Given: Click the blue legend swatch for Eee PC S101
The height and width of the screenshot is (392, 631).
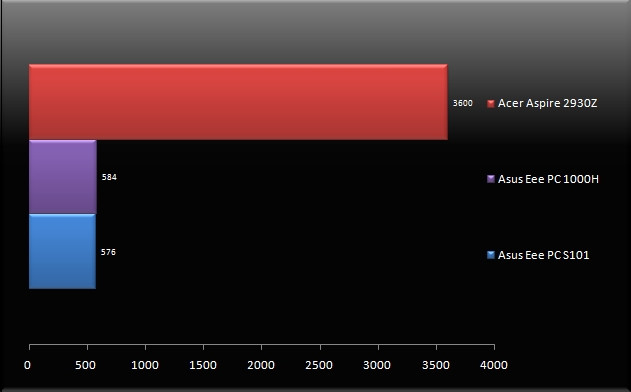Looking at the screenshot, I should click(491, 255).
